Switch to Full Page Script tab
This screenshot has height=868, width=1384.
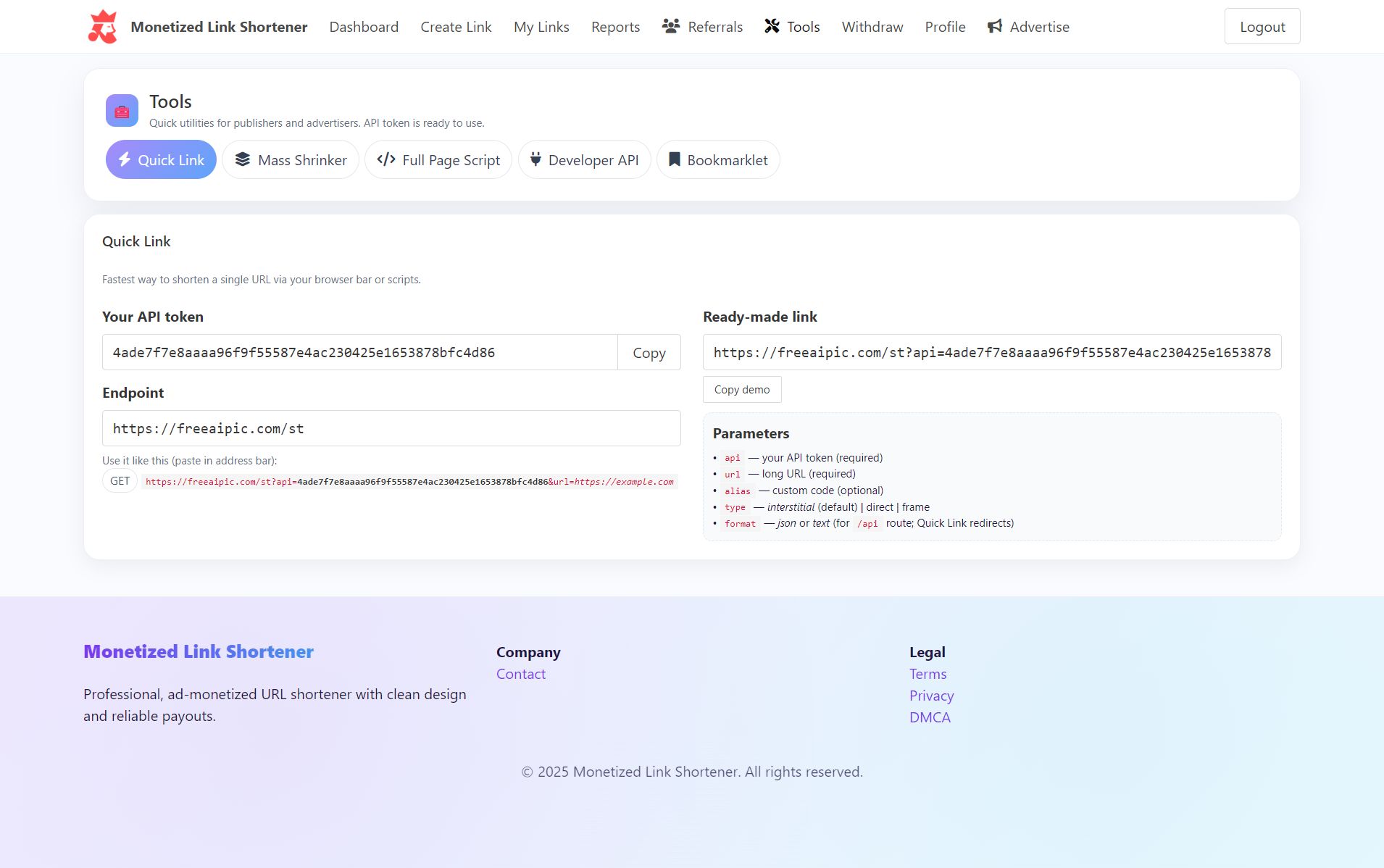coord(438,160)
